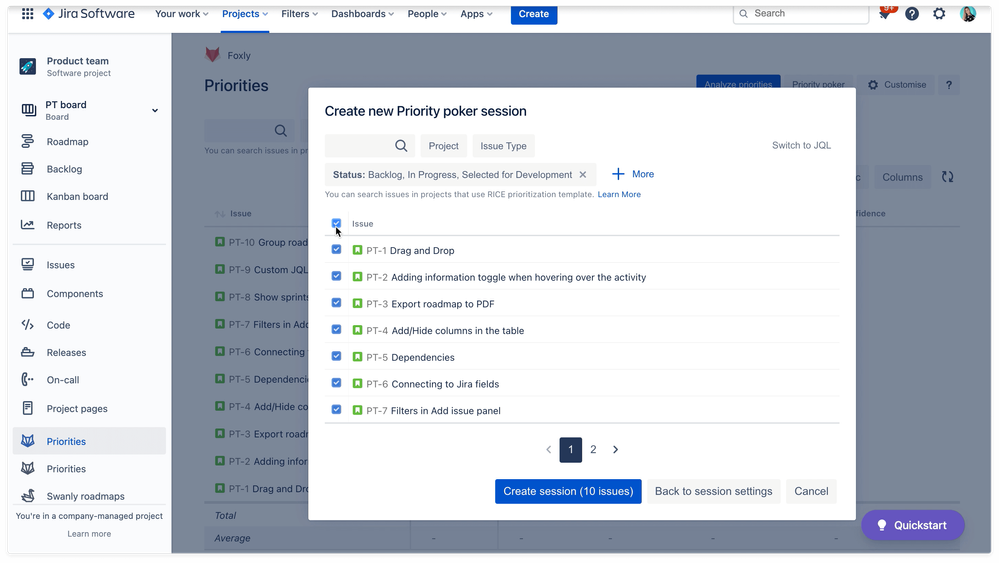
Task: Click the Columns button
Action: click(902, 177)
